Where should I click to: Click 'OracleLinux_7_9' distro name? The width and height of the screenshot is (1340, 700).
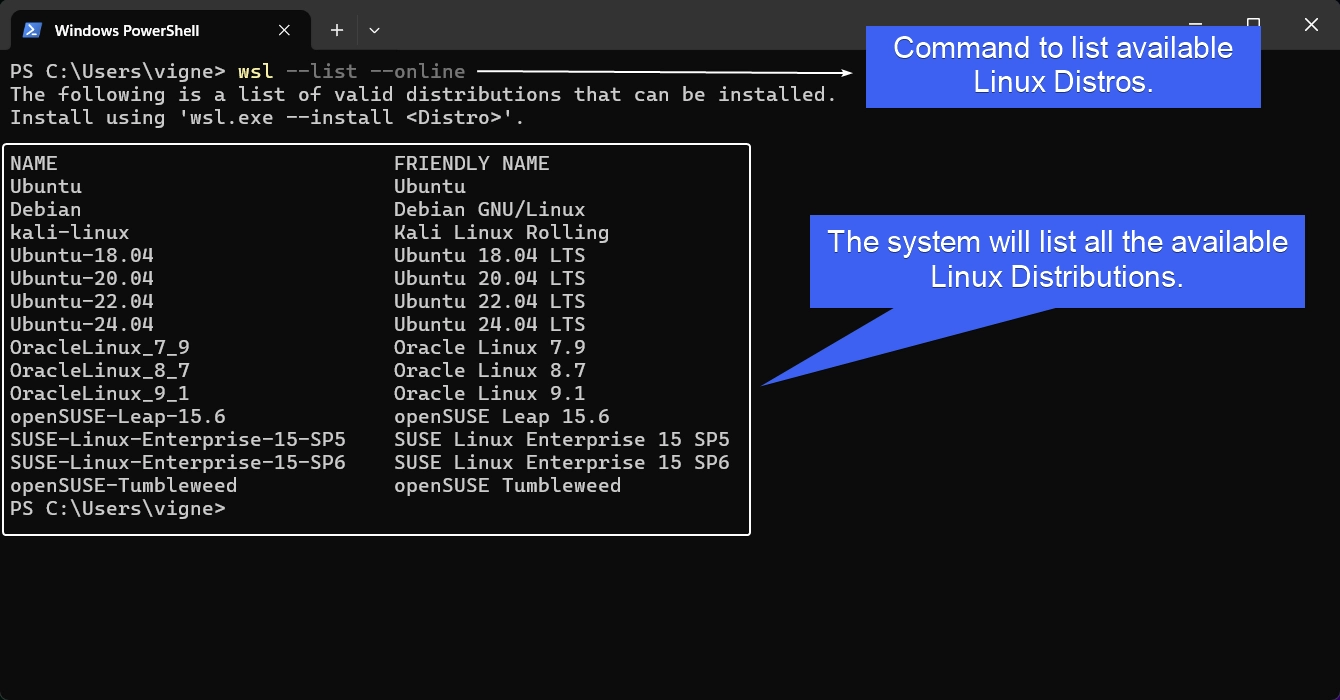[100, 348]
